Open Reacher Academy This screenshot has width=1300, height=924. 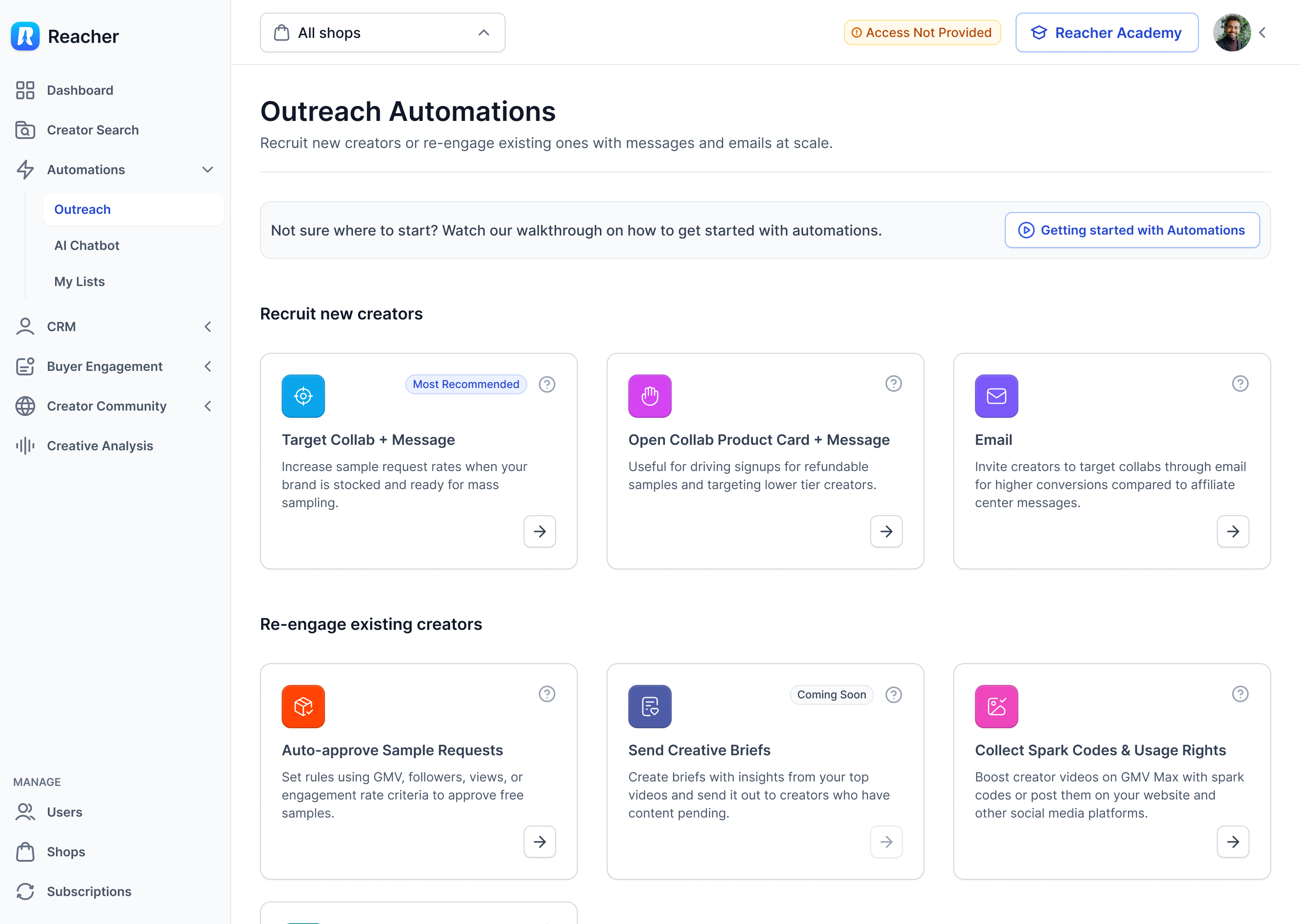pos(1106,33)
